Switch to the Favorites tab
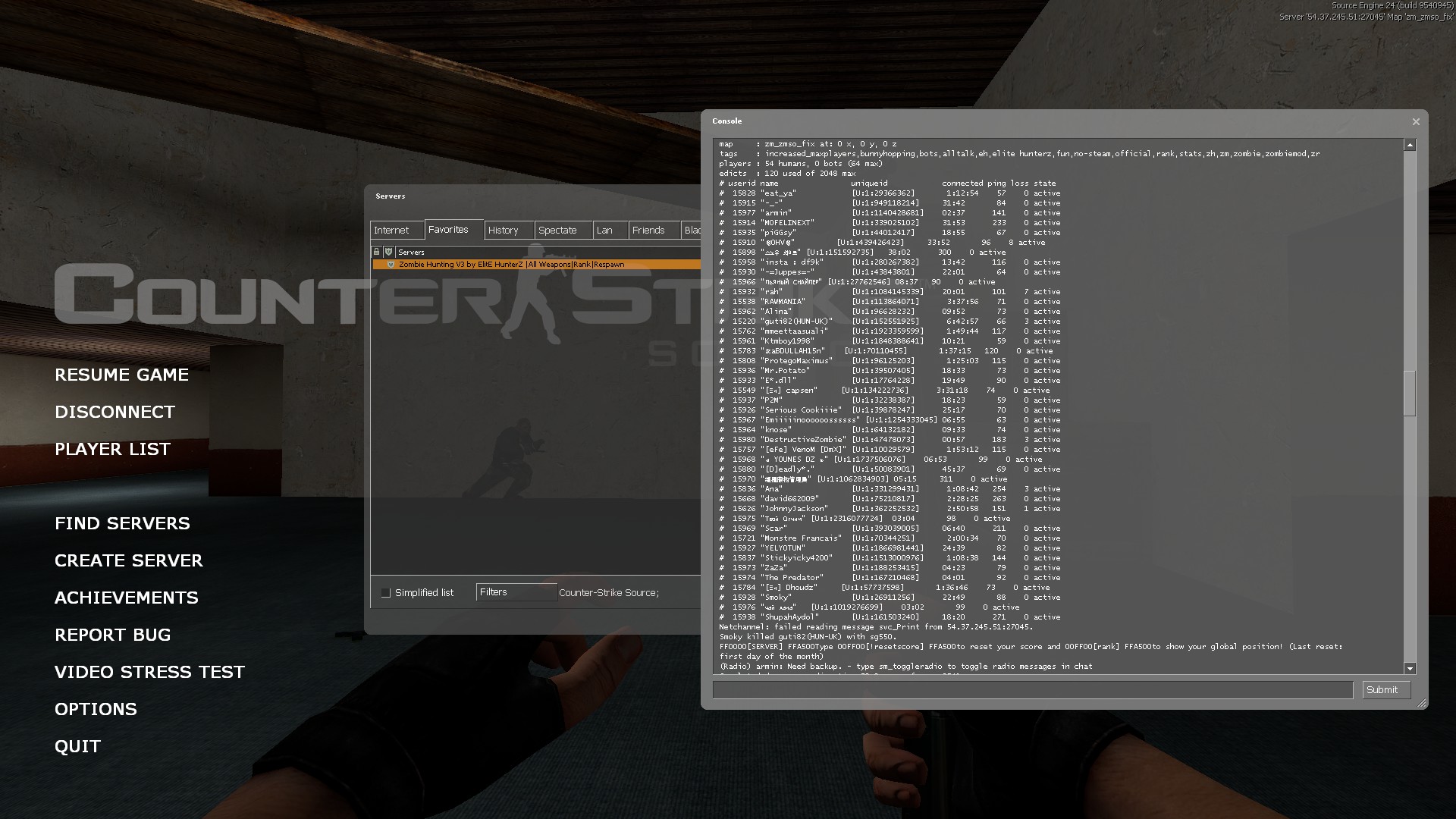Screen dimensions: 1456x819 (x=453, y=230)
